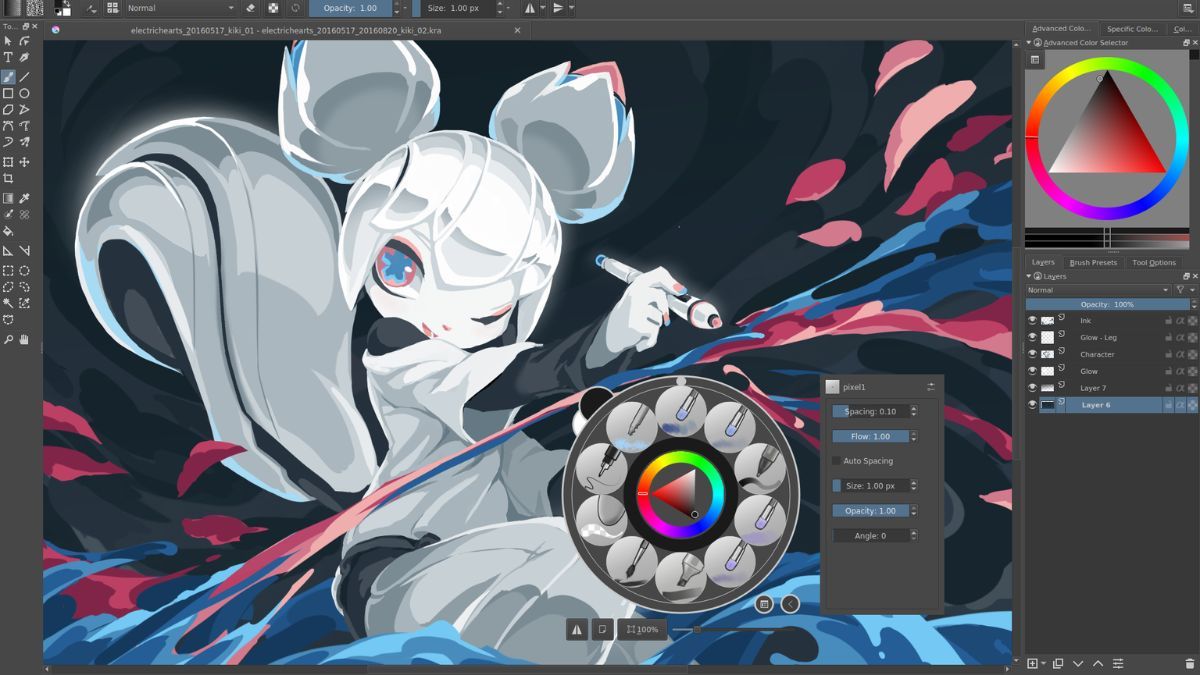The height and width of the screenshot is (675, 1200).
Task: Toggle visibility of the Character layer
Action: click(1033, 354)
